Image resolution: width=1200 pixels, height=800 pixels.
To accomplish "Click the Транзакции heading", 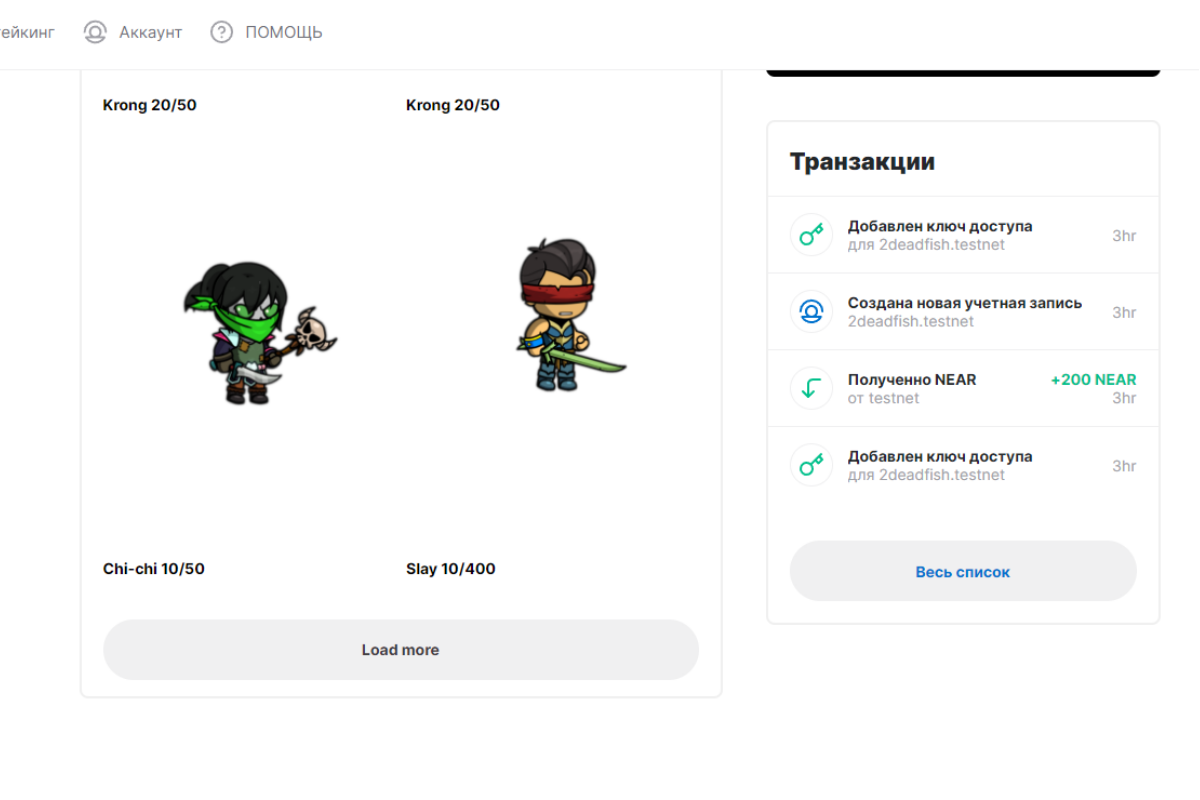I will pyautogui.click(x=862, y=162).
